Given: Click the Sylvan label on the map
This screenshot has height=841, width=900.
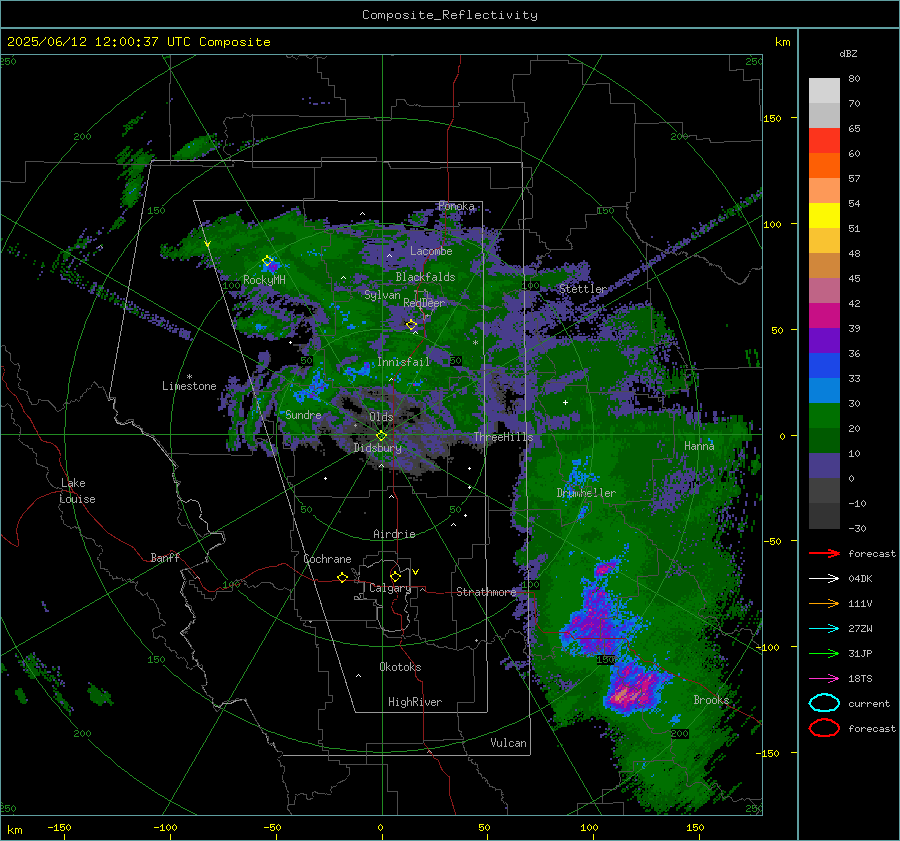Looking at the screenshot, I should 382,295.
